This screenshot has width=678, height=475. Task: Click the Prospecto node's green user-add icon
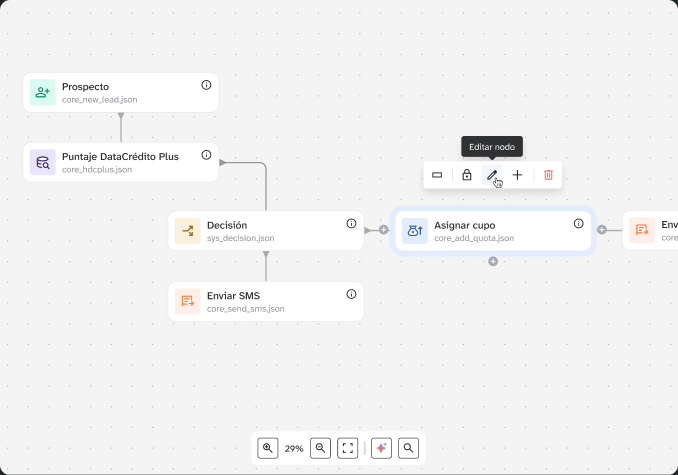pos(42,92)
